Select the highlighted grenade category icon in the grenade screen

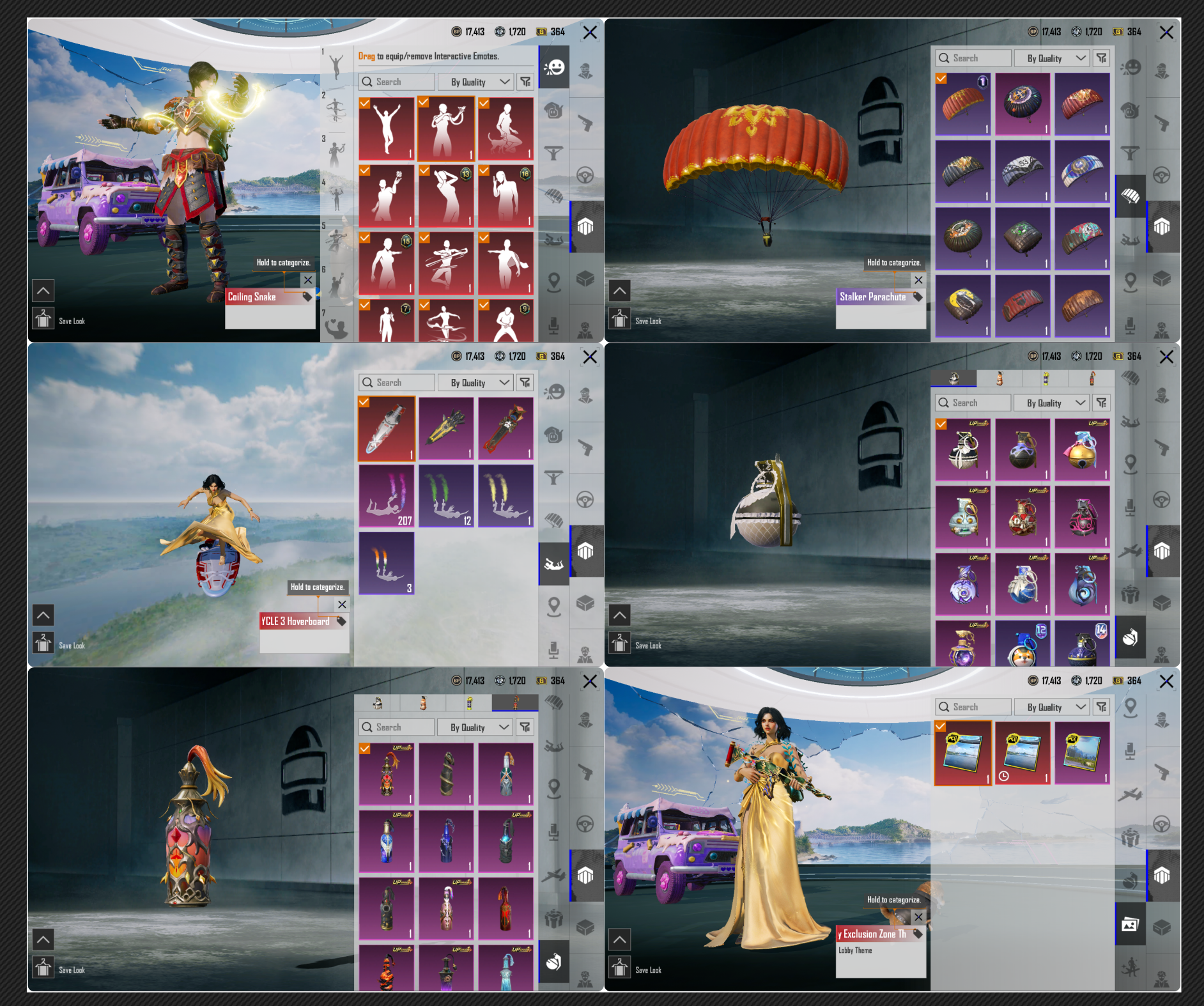[1131, 637]
